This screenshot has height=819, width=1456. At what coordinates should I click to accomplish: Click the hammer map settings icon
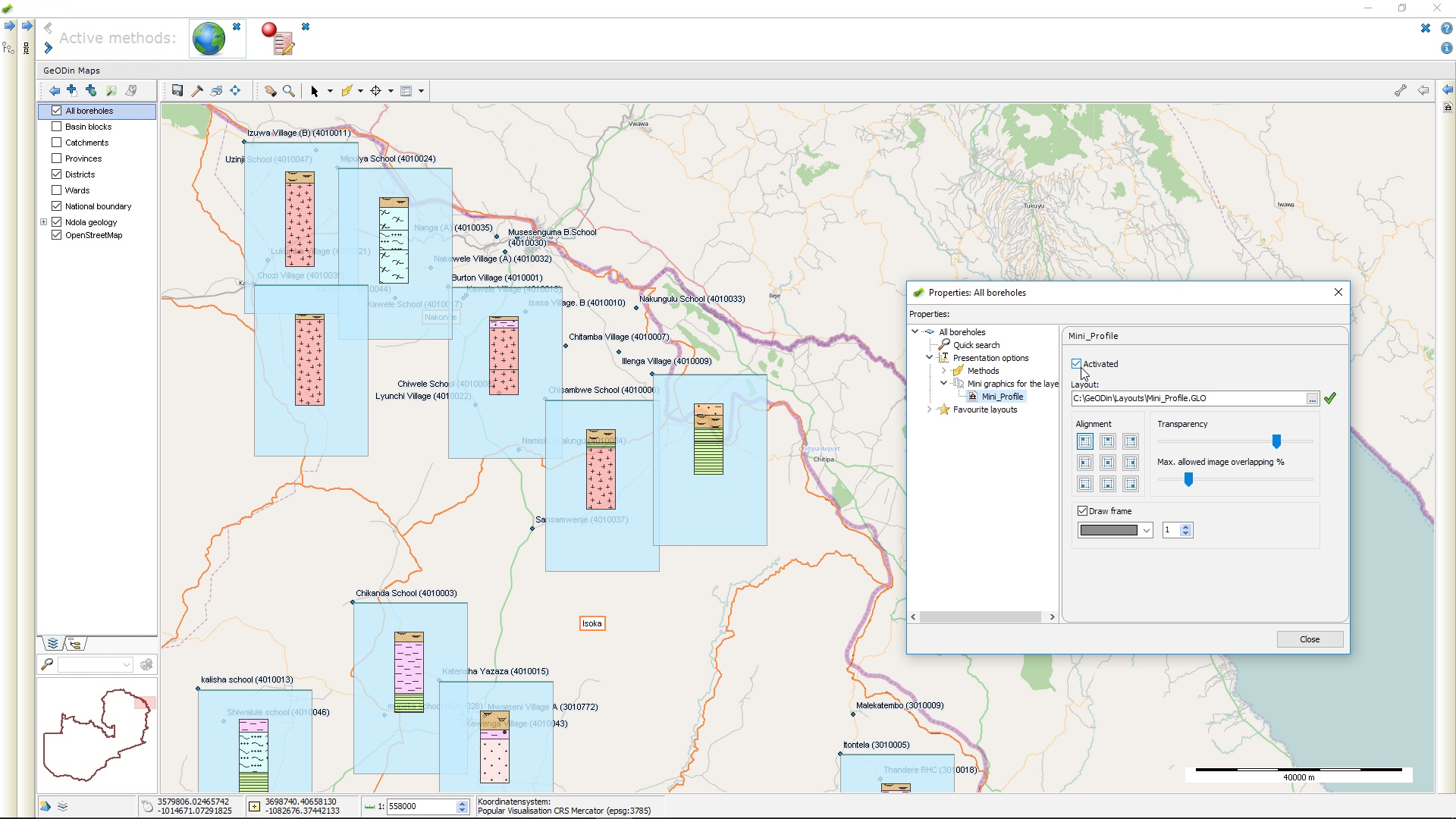click(198, 90)
